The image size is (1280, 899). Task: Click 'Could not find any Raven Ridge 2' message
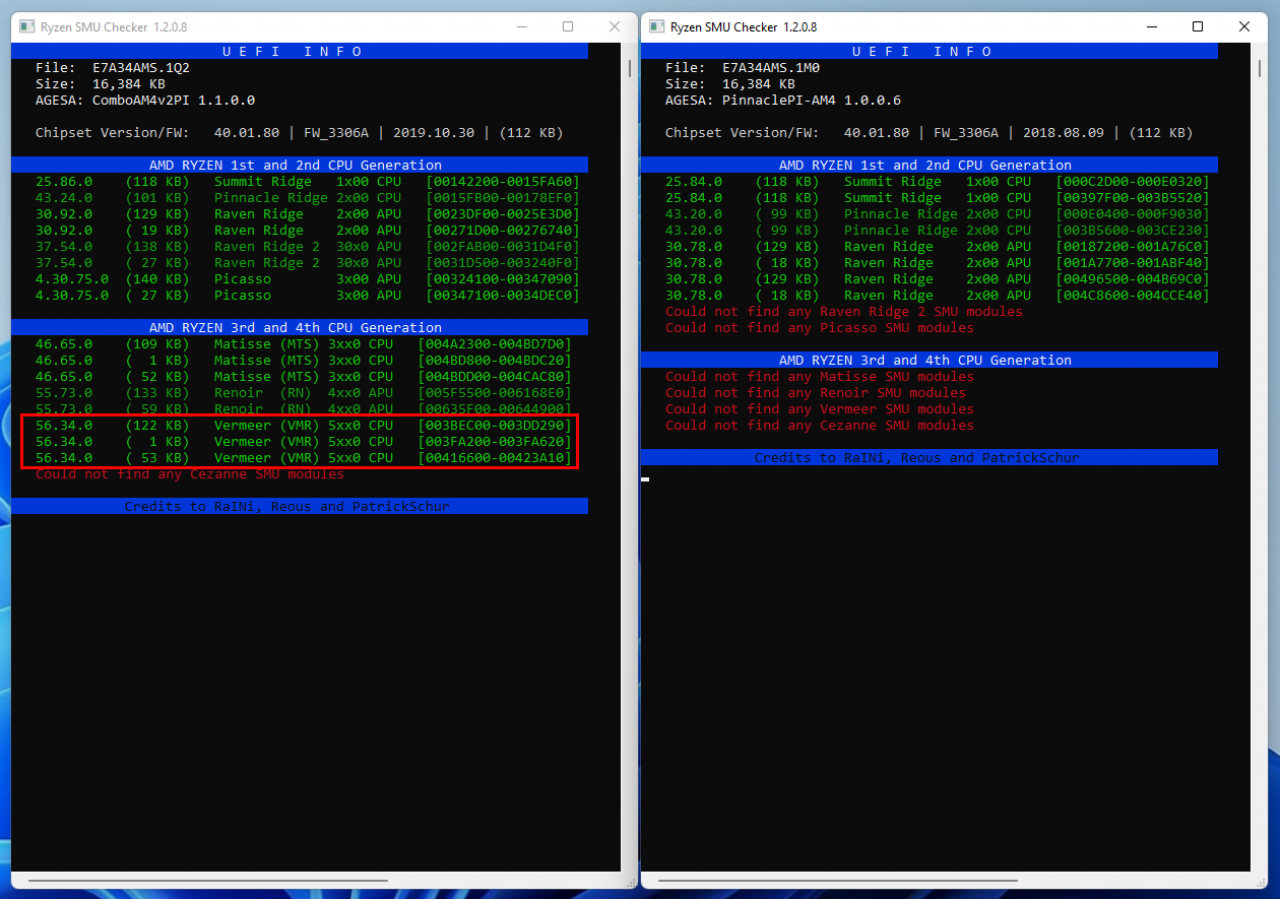pos(844,311)
